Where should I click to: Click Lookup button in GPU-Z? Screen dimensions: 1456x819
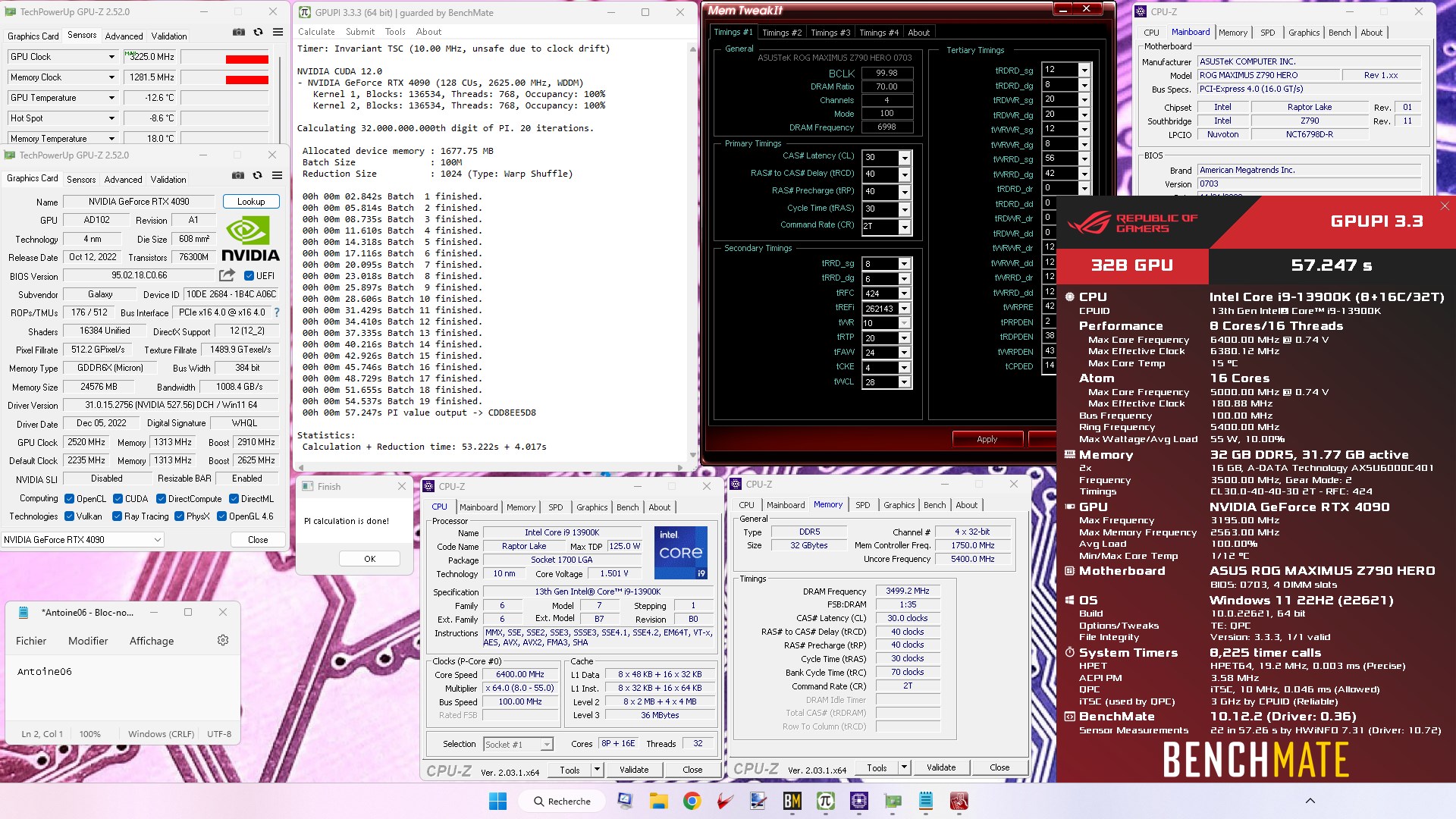pos(251,202)
